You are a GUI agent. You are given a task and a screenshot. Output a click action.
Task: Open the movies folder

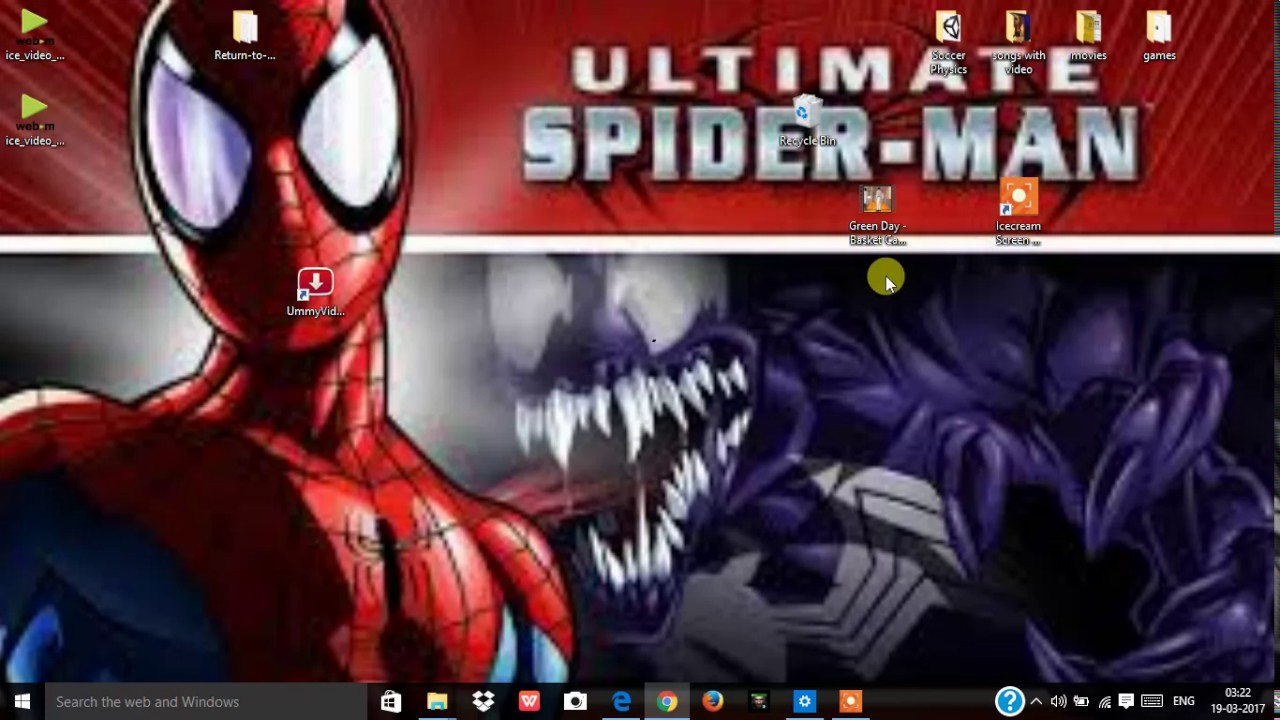[x=1088, y=35]
